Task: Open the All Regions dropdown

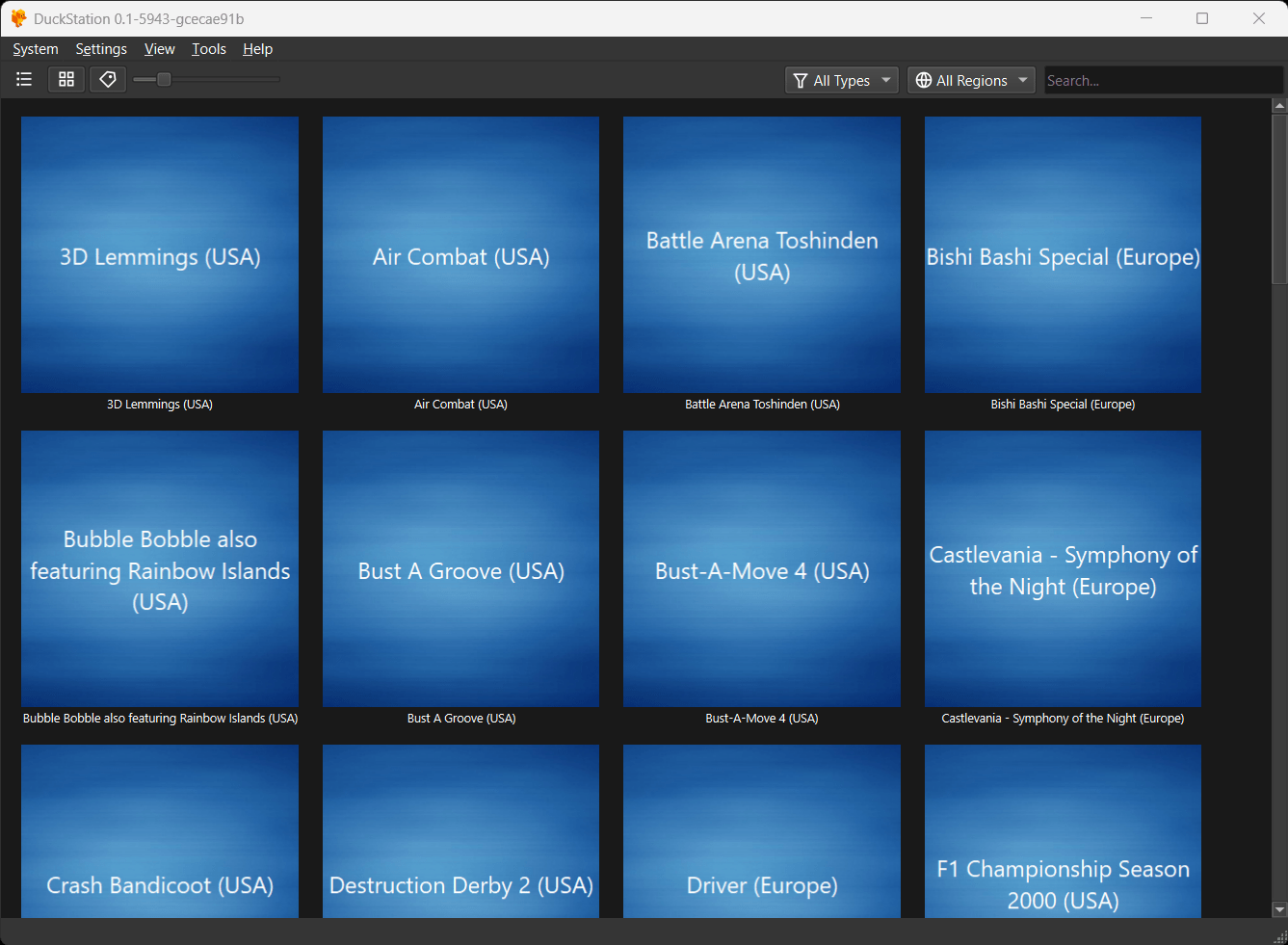Action: click(x=971, y=81)
